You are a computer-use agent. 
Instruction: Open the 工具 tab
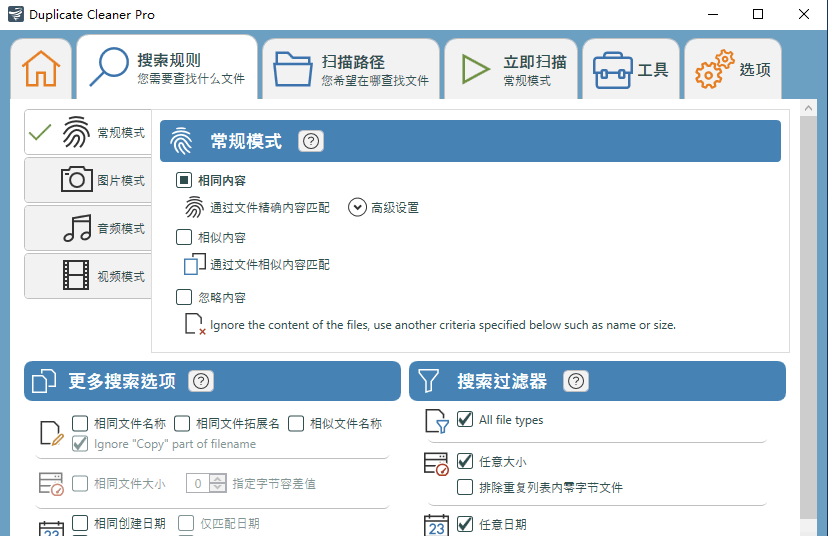[x=631, y=69]
